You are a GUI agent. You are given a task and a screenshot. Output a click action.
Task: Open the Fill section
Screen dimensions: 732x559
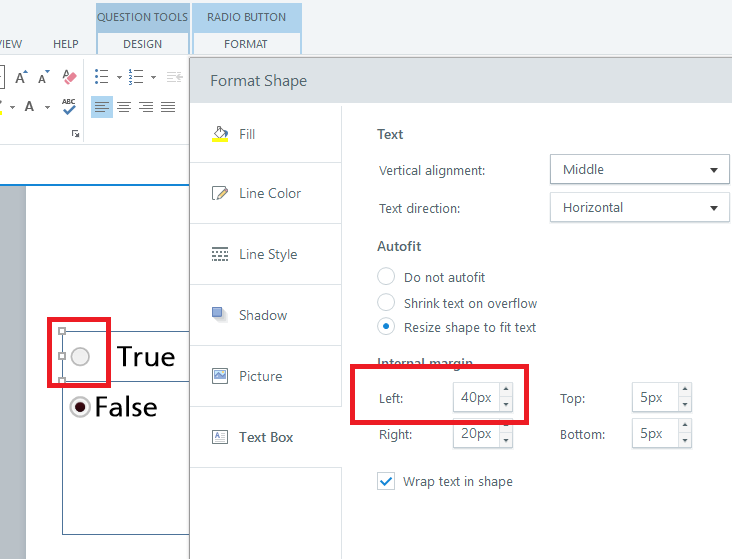(265, 134)
